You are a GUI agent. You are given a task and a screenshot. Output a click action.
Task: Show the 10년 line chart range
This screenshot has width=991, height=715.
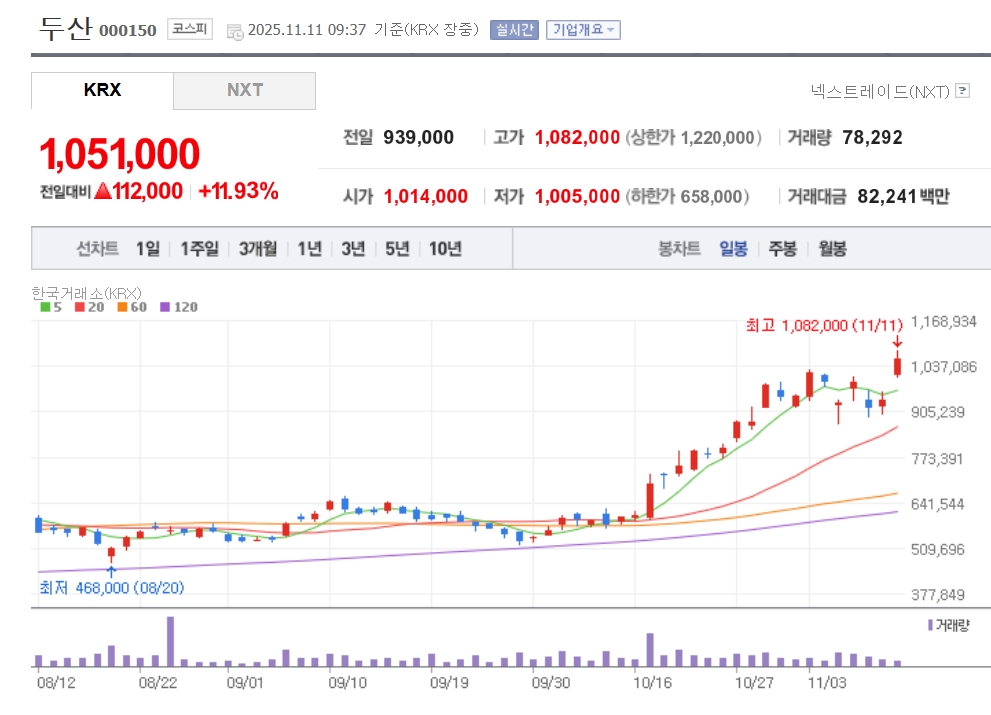click(445, 249)
